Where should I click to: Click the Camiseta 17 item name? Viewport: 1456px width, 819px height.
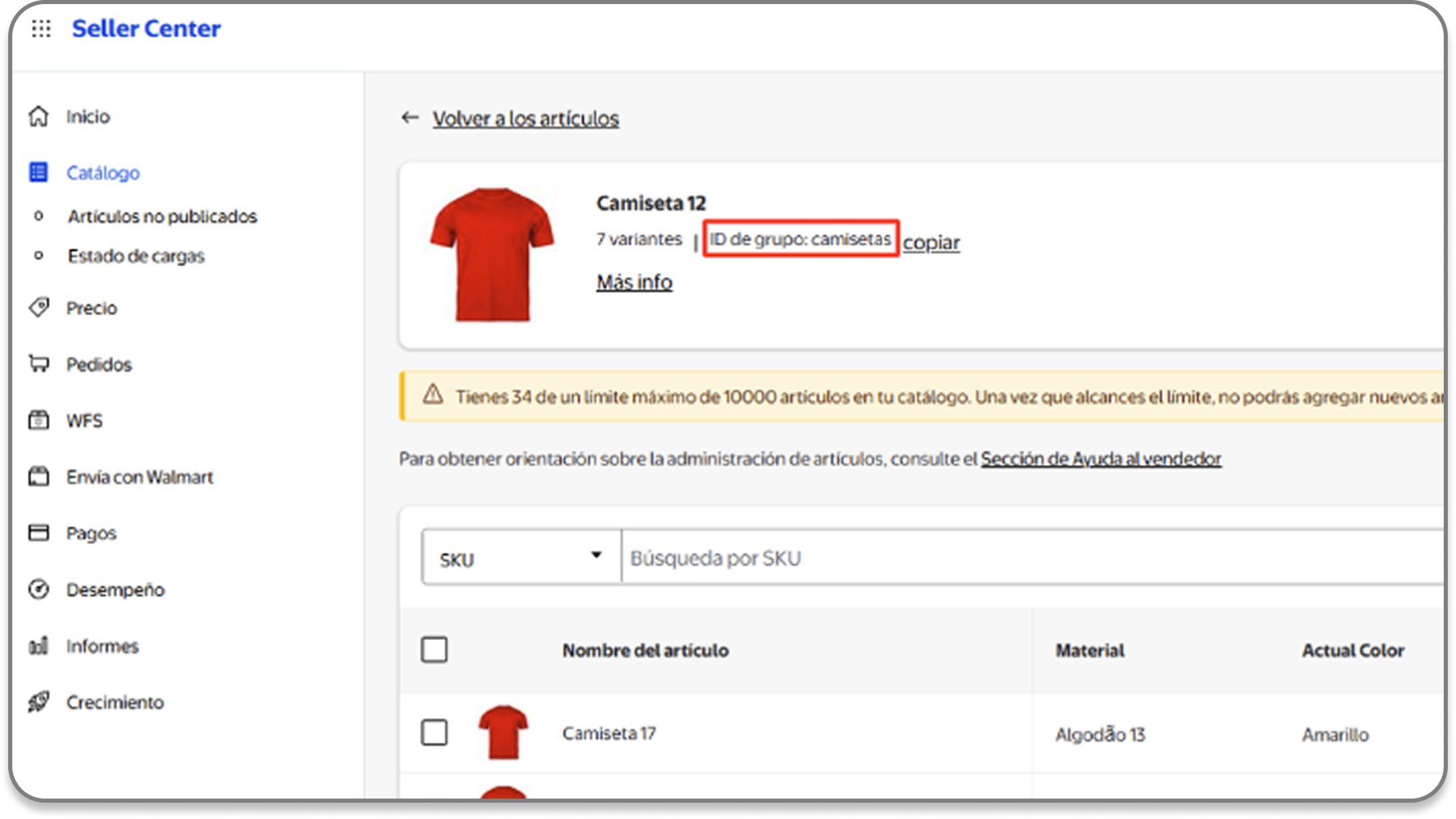(x=609, y=734)
